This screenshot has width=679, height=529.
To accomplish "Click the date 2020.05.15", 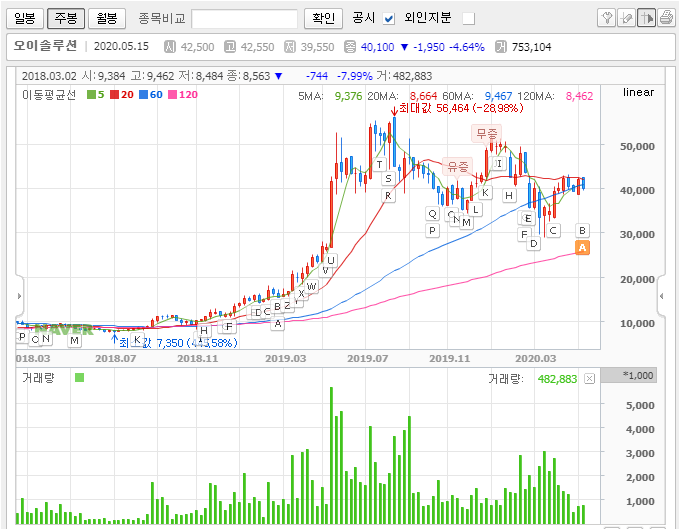I will 121,46.
